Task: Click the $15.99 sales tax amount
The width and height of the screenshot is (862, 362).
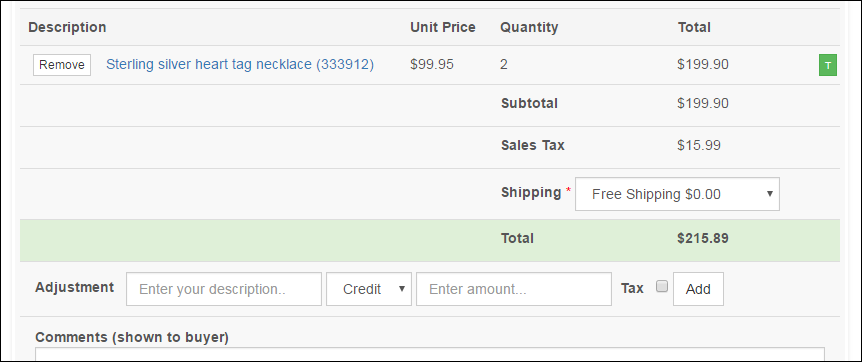Action: pos(699,145)
